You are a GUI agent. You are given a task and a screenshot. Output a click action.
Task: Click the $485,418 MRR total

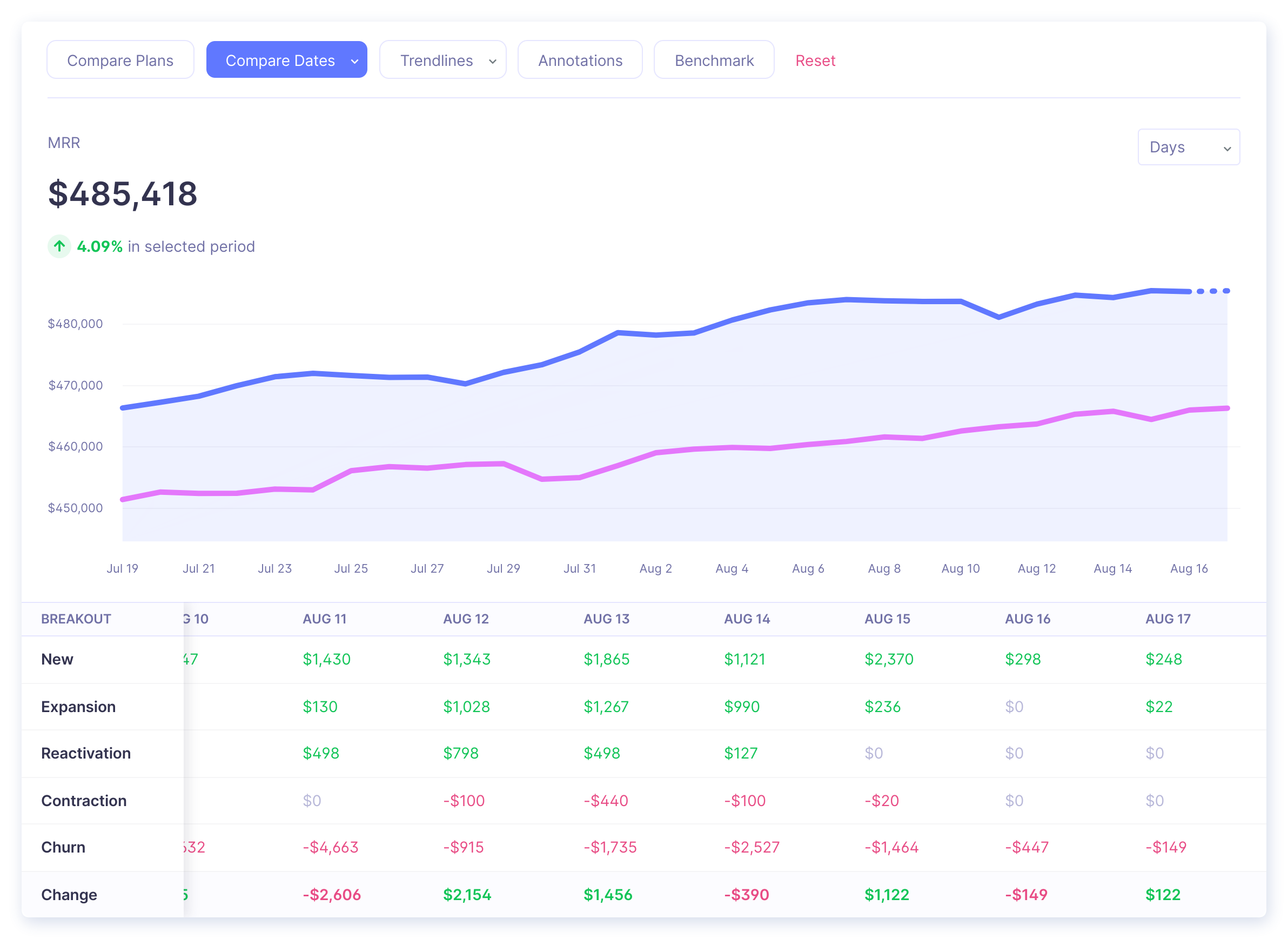123,194
